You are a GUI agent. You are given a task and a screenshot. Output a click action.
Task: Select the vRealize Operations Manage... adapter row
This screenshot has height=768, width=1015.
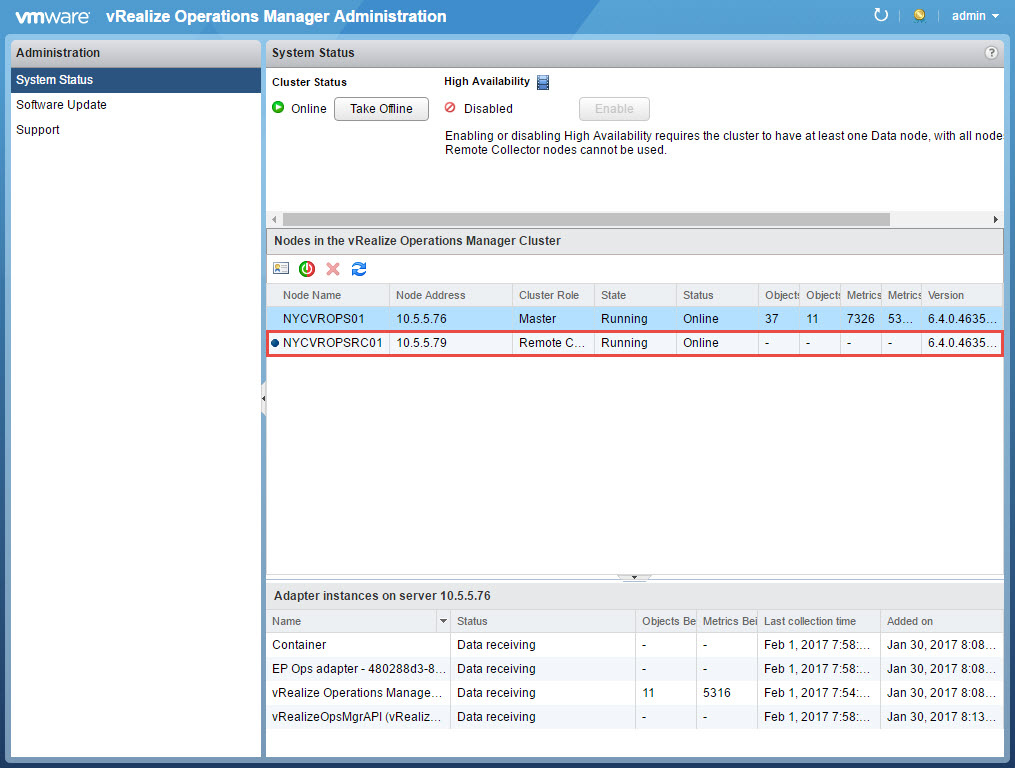(634, 693)
